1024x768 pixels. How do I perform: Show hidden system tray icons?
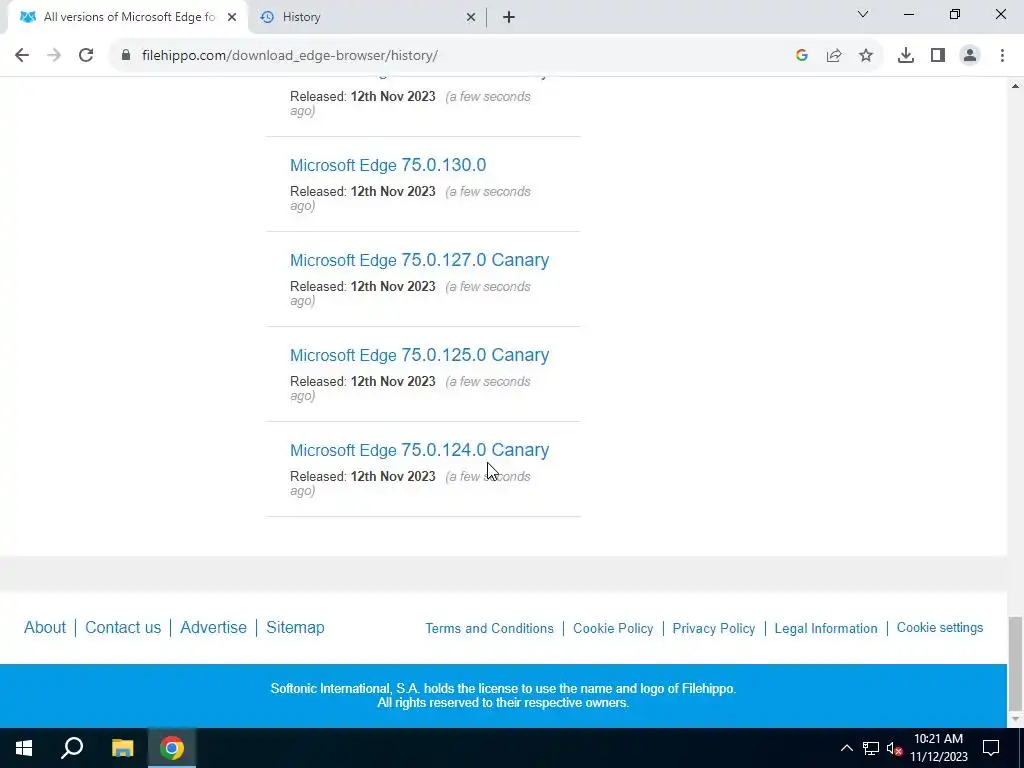(x=846, y=748)
